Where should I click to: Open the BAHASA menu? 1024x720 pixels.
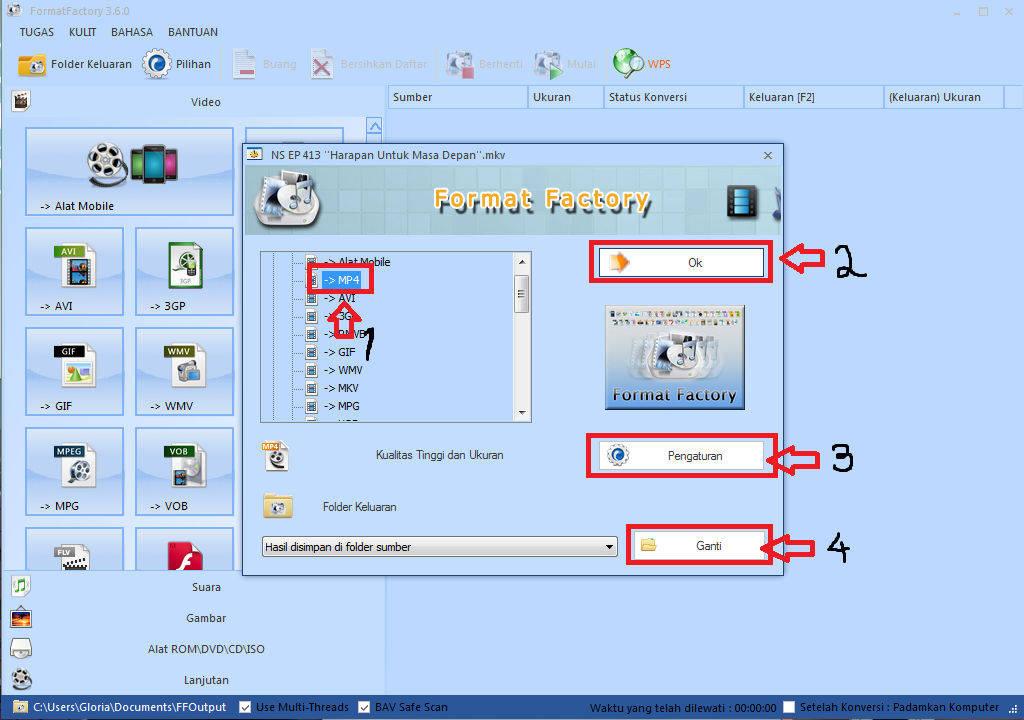[x=132, y=32]
